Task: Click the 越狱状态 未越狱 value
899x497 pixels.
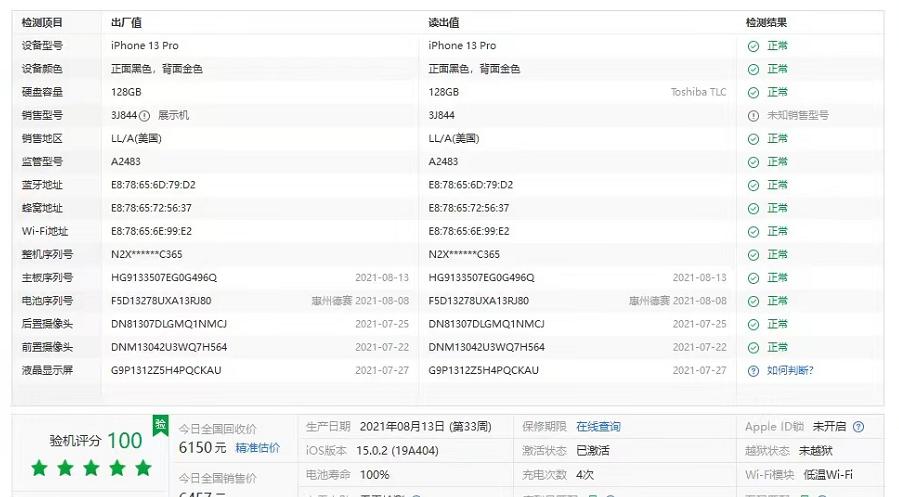Action: coord(815,451)
